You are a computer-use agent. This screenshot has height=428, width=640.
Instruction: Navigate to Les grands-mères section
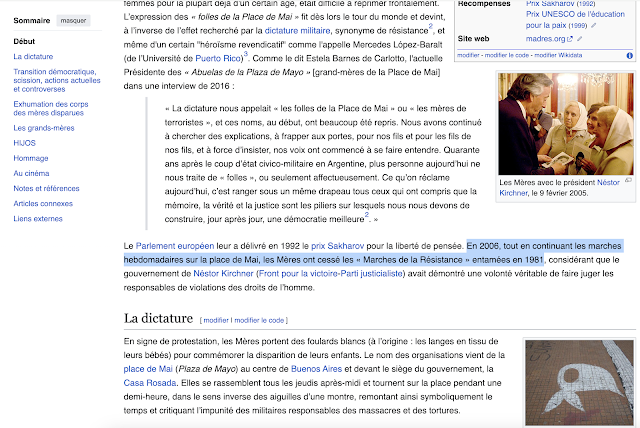[44, 128]
